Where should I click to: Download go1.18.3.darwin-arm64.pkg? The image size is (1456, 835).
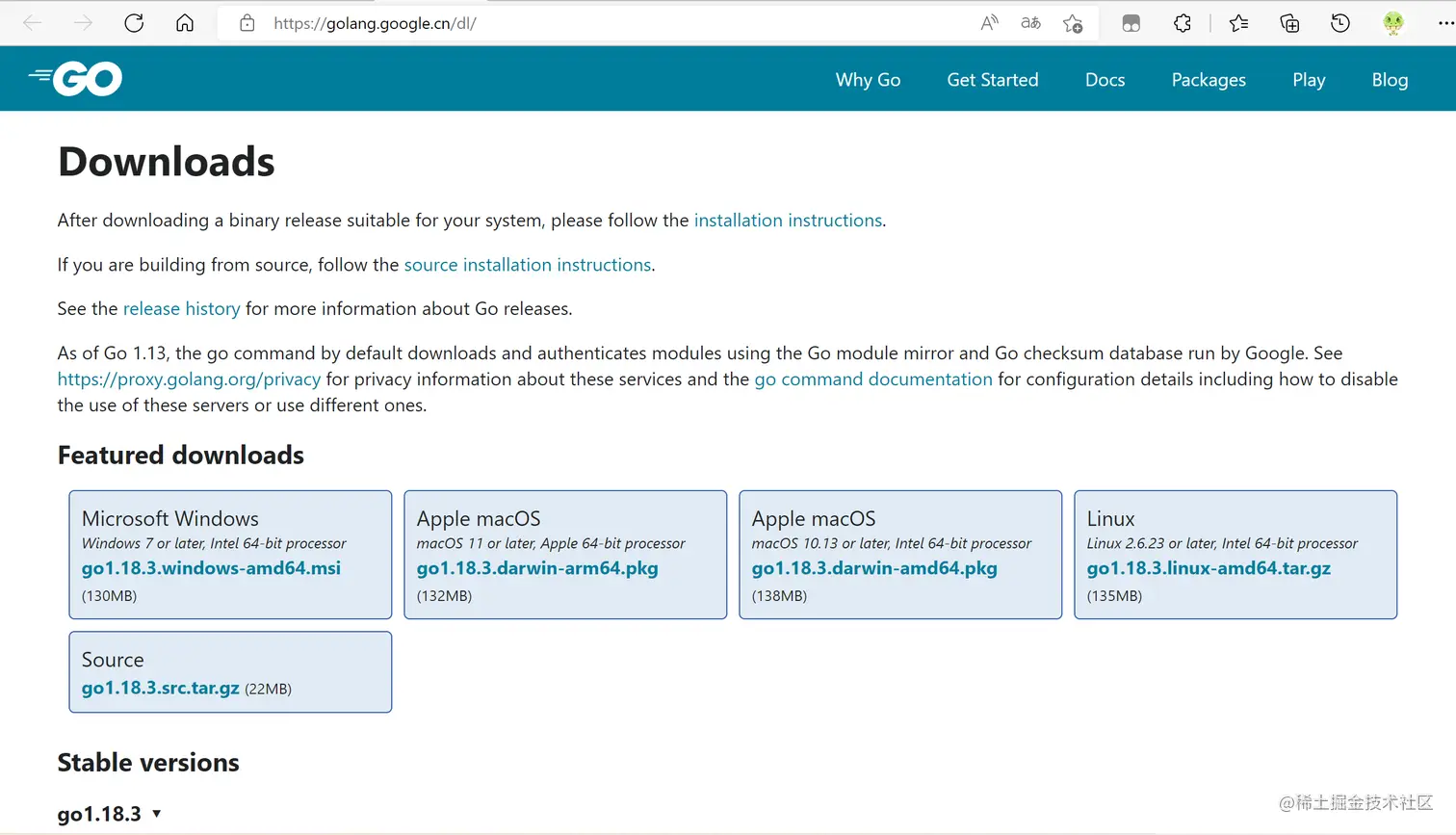(537, 568)
